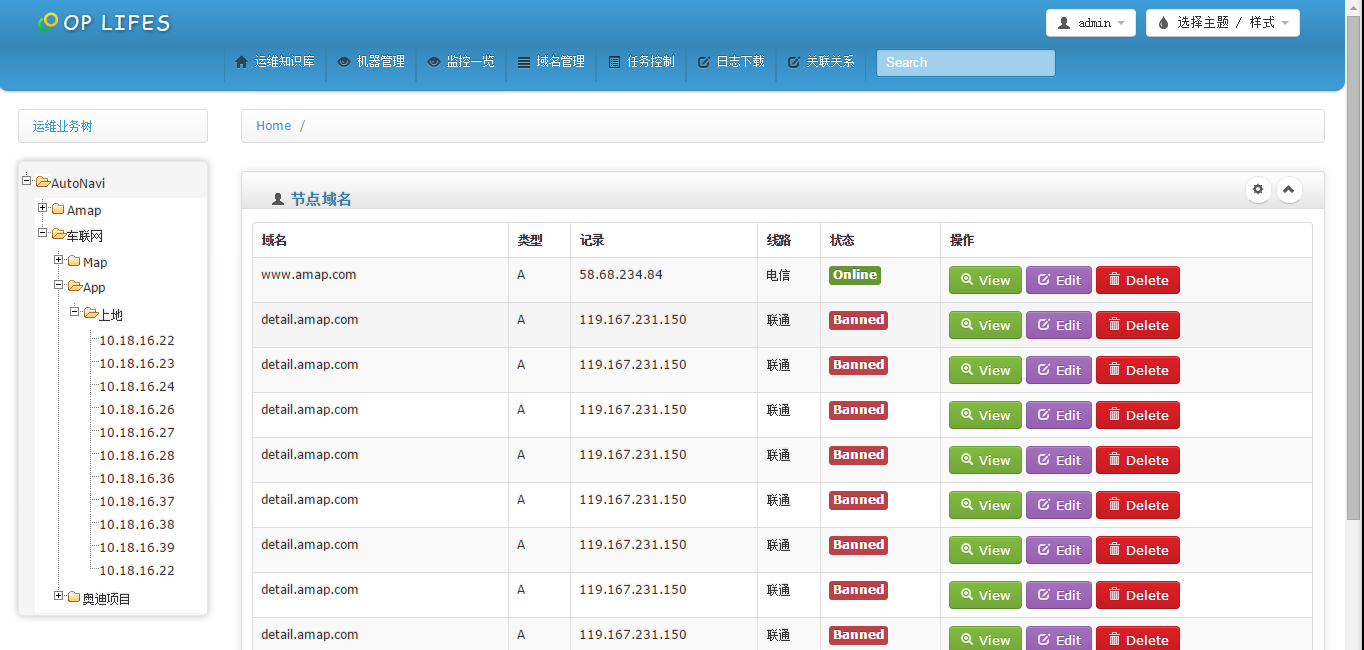This screenshot has width=1364, height=650.
Task: Click the user icon on admin button
Action: click(1064, 23)
